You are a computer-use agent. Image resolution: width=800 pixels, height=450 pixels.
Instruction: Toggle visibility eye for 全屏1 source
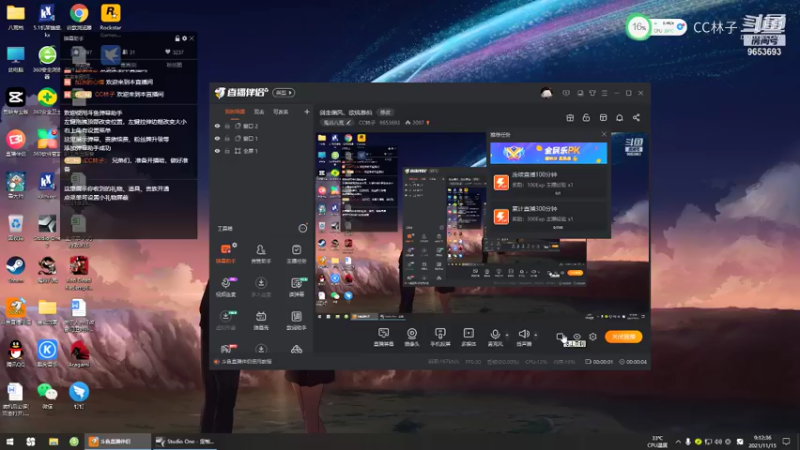coord(217,151)
